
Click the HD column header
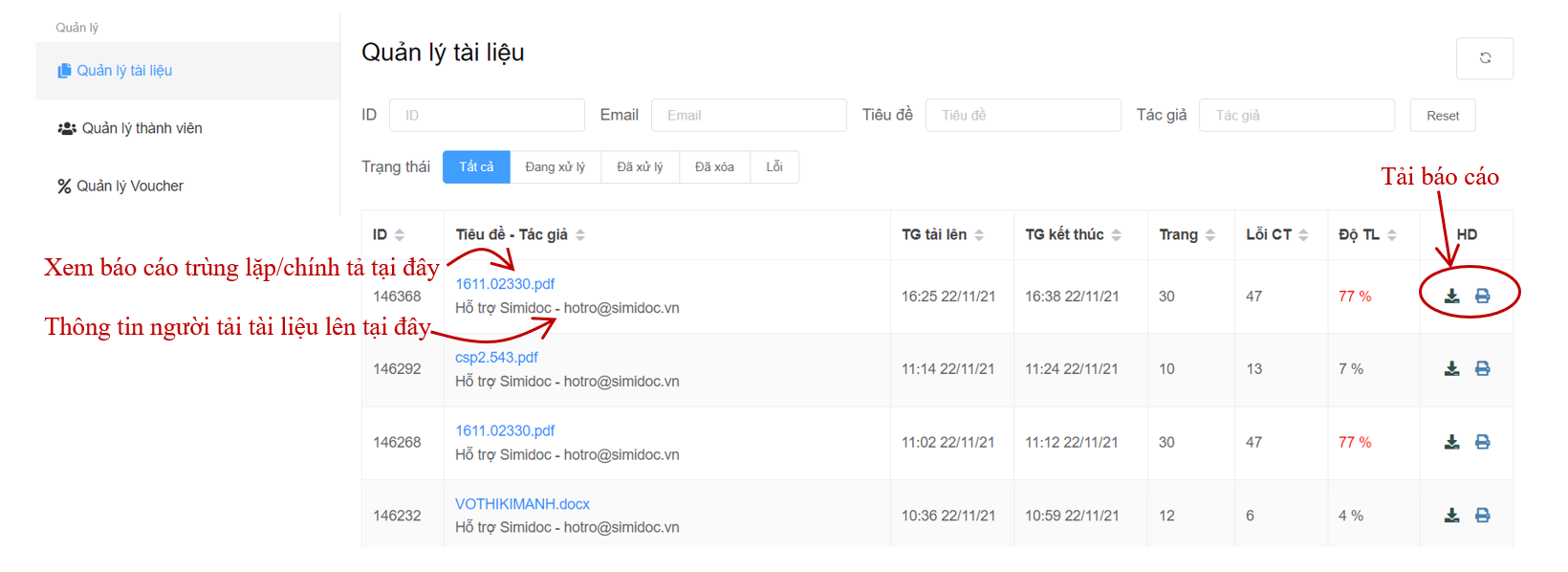(1467, 235)
